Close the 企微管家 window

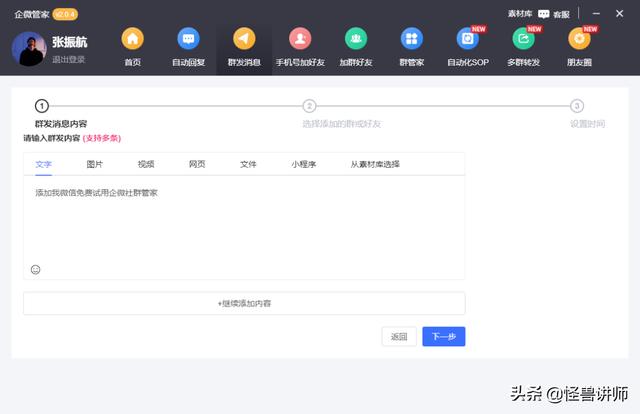pos(620,13)
